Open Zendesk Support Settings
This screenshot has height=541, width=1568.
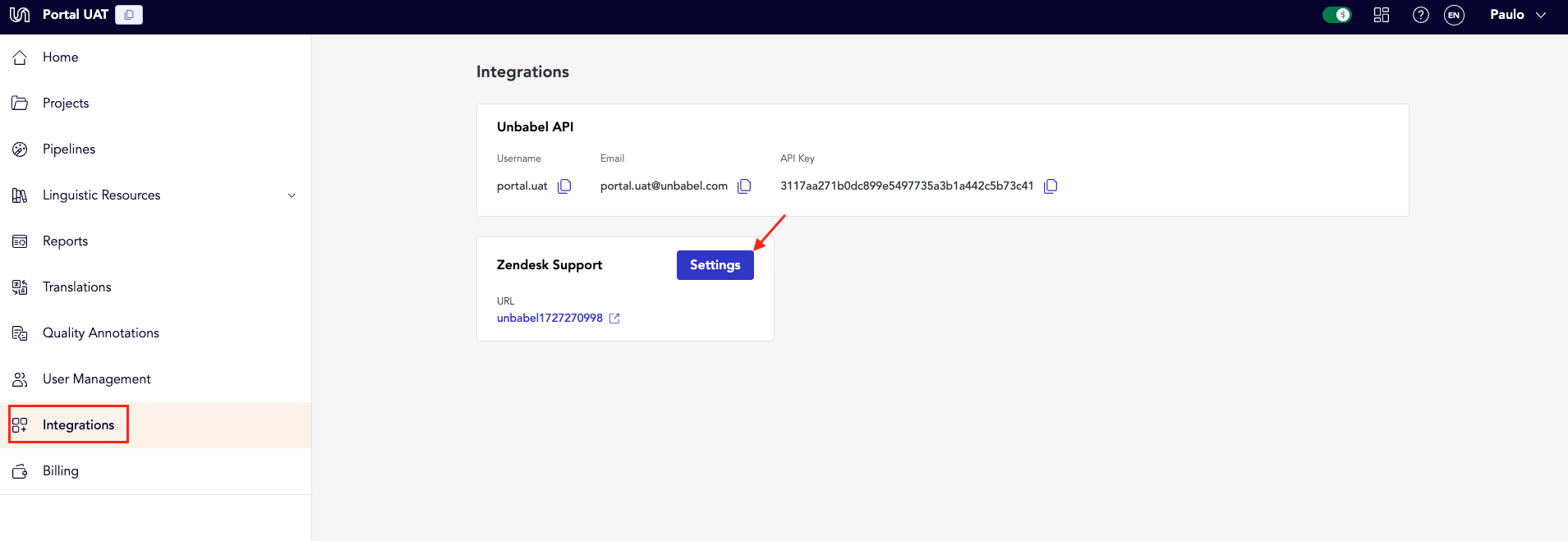point(715,265)
